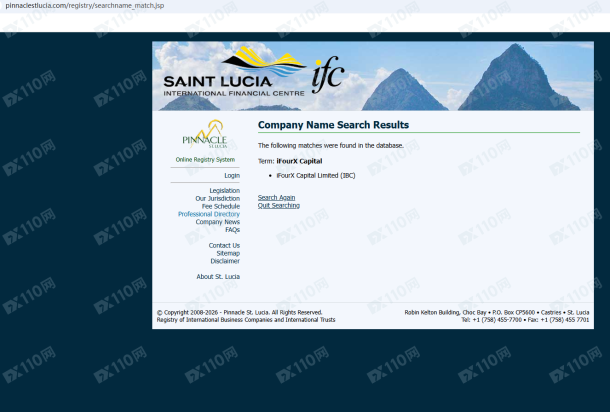Image resolution: width=610 pixels, height=412 pixels.
Task: Open the Login link
Action: point(232,175)
